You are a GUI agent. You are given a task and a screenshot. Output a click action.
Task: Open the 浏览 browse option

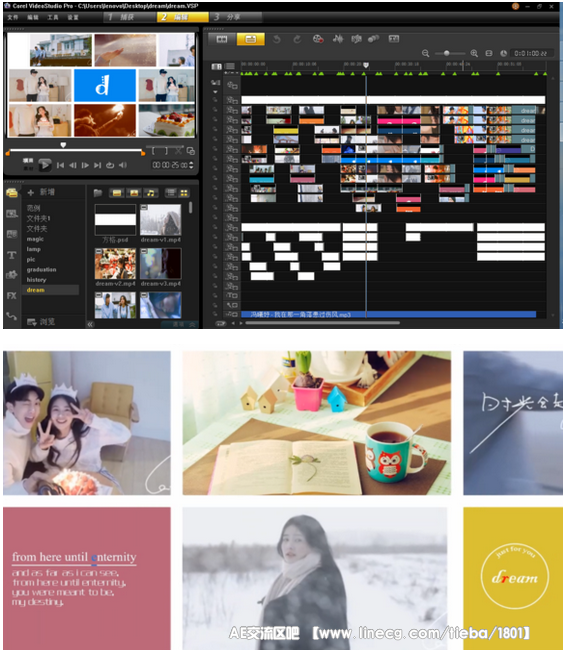[x=41, y=322]
